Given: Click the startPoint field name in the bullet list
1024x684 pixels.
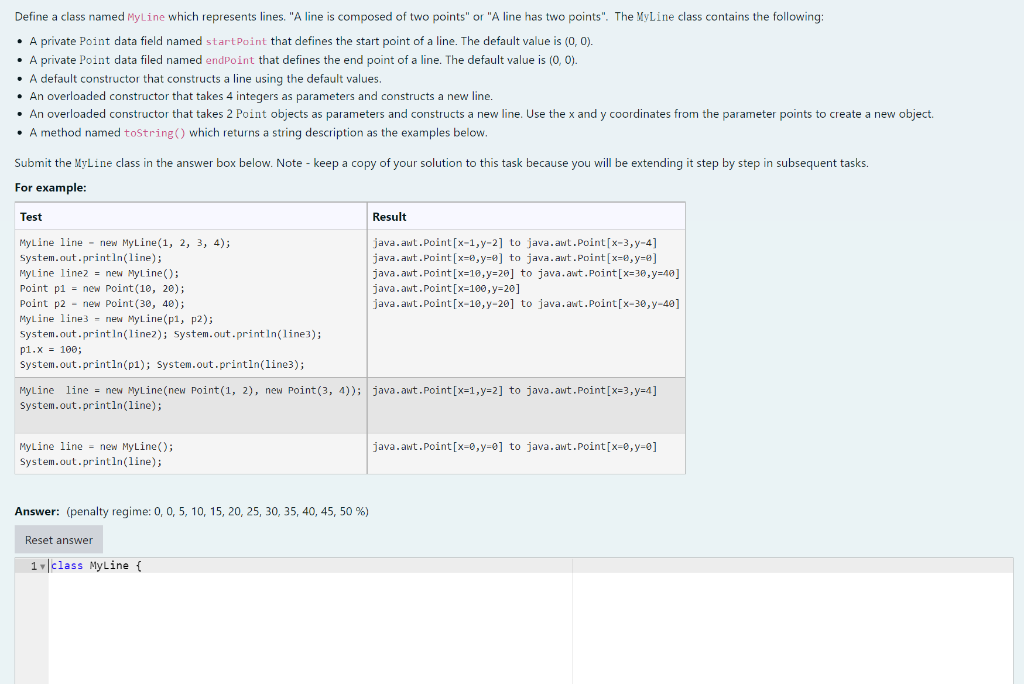Looking at the screenshot, I should pos(238,42).
